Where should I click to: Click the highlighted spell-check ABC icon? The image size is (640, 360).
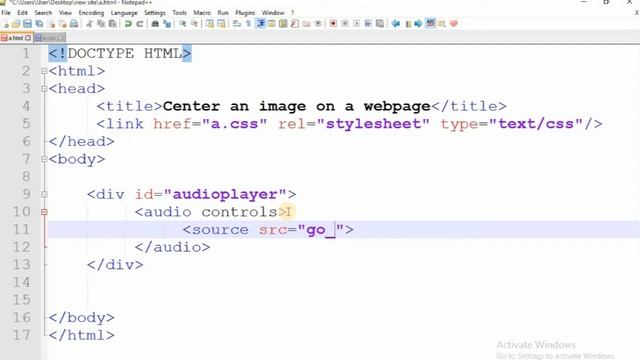click(430, 23)
